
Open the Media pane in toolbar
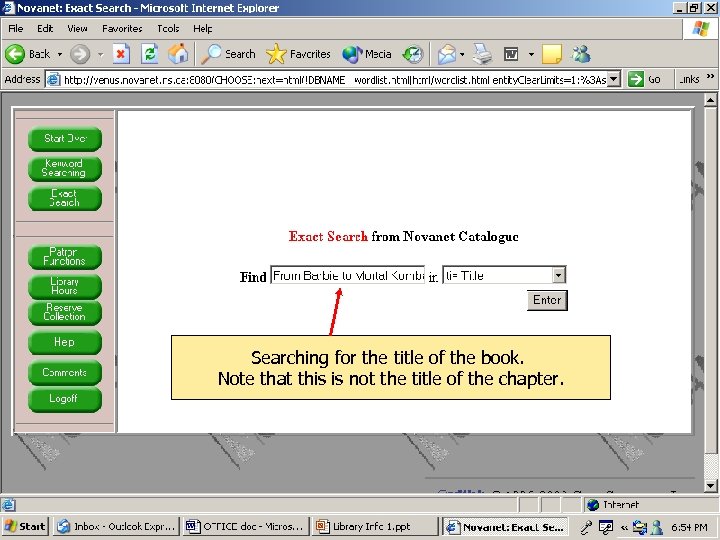[367, 54]
